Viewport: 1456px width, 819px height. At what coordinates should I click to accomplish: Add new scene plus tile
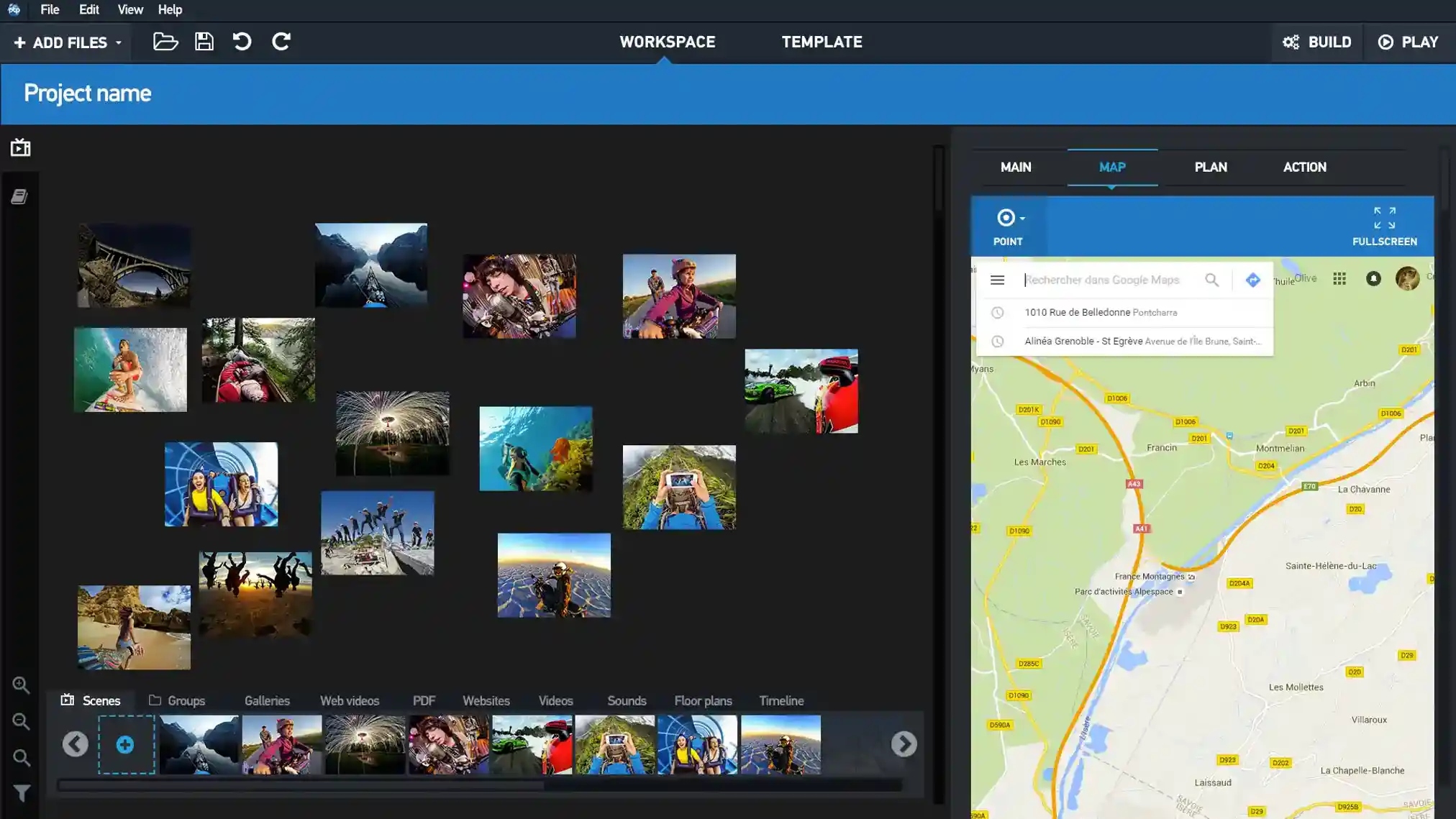pos(126,744)
